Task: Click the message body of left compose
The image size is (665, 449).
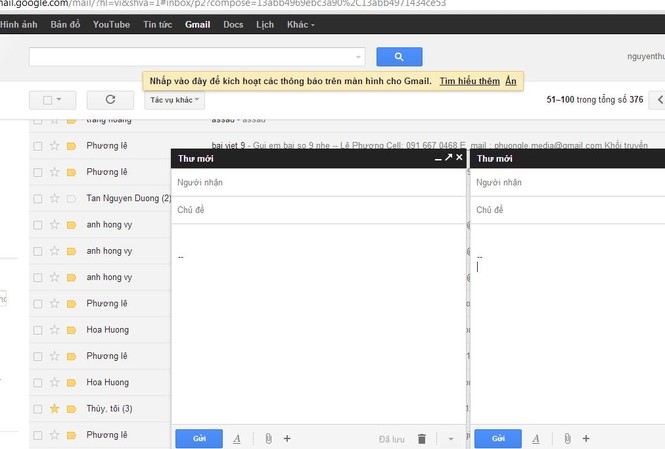Action: click(319, 324)
